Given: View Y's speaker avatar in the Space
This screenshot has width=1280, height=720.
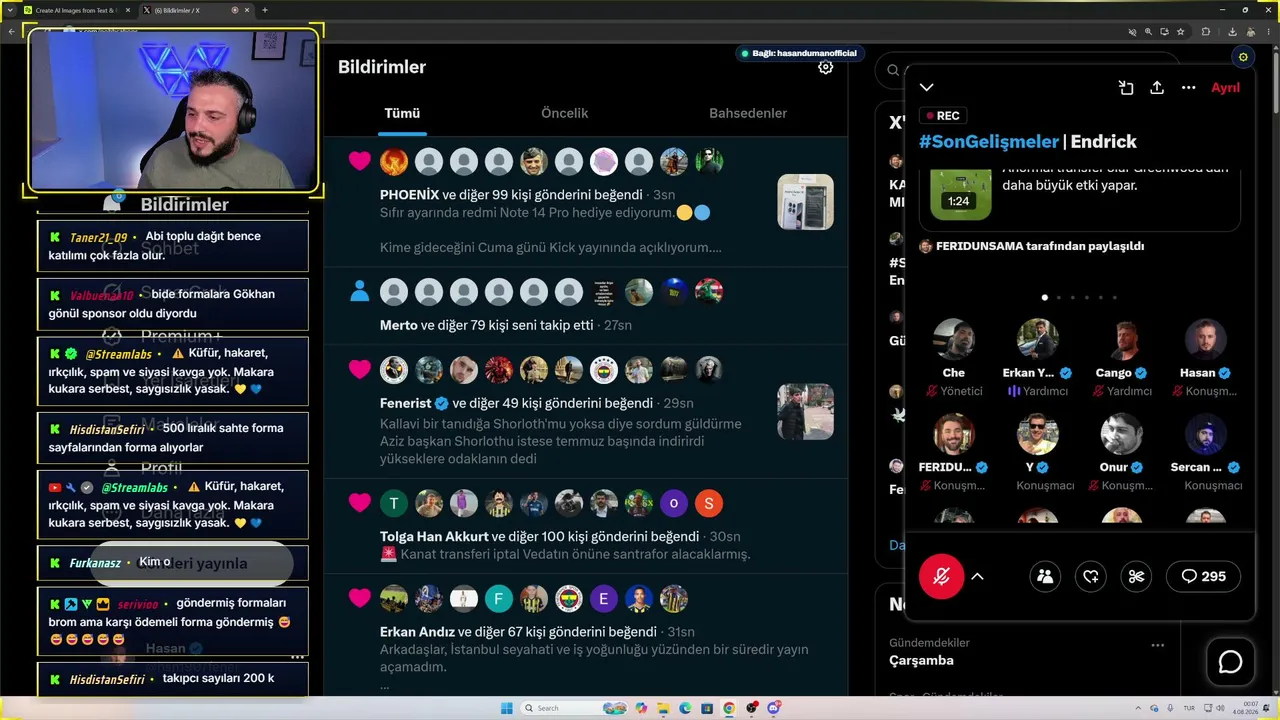Looking at the screenshot, I should 1037,434.
